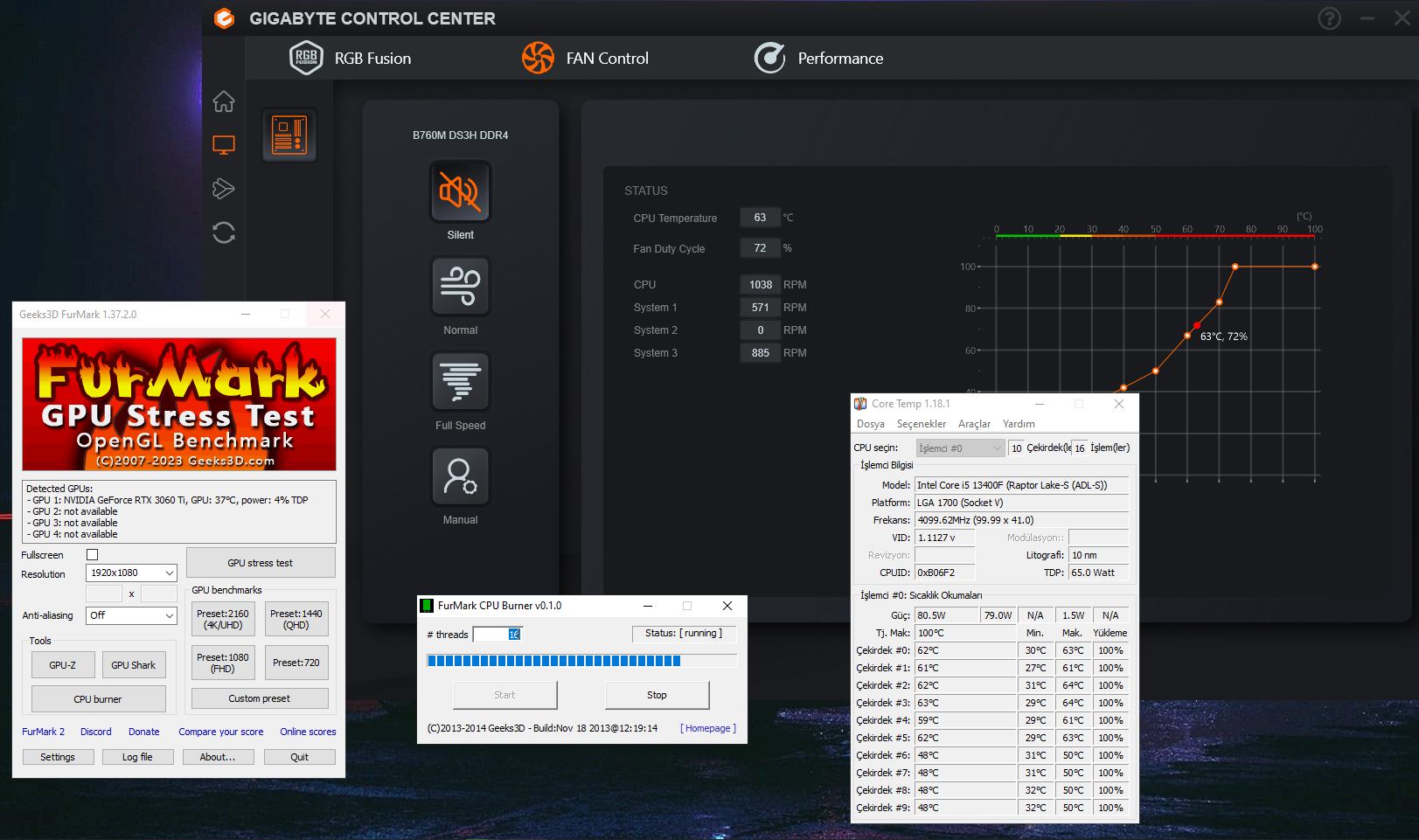Stop the FurMark CPU Burner test
This screenshot has height=840, width=1419.
tap(657, 695)
